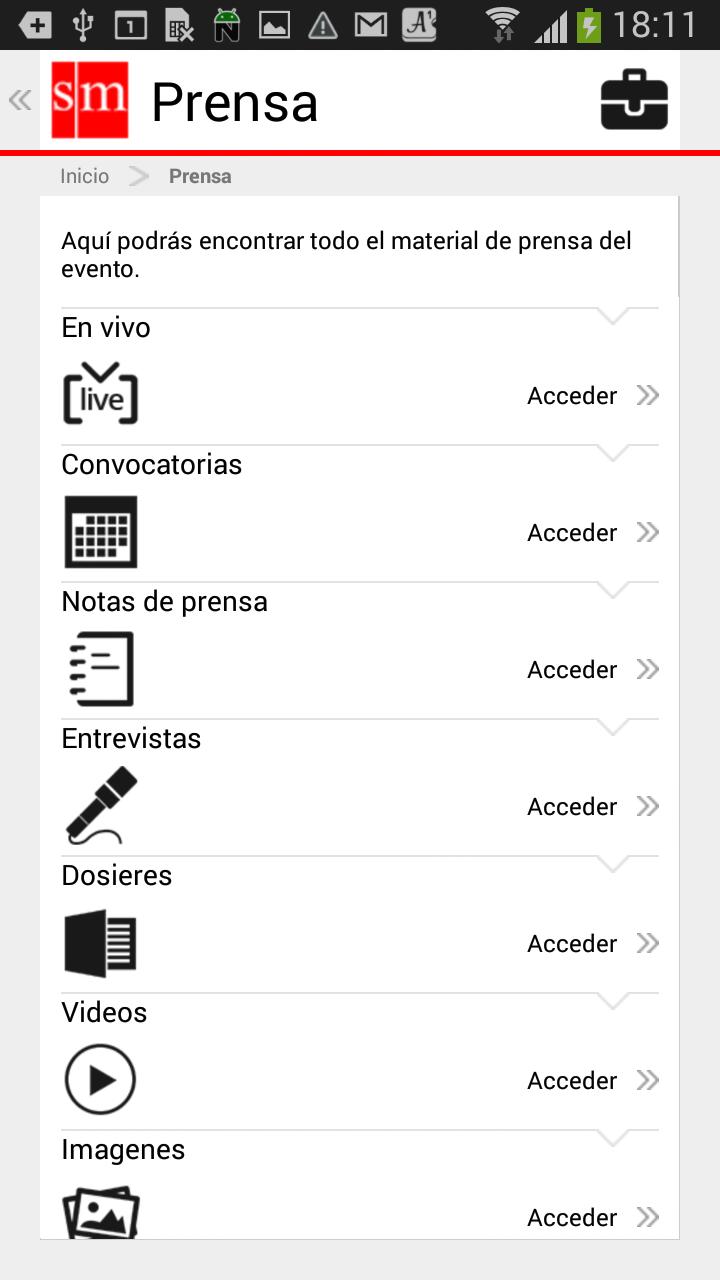The height and width of the screenshot is (1280, 720).
Task: Collapse the Convocatorias section chevron
Action: (x=612, y=454)
